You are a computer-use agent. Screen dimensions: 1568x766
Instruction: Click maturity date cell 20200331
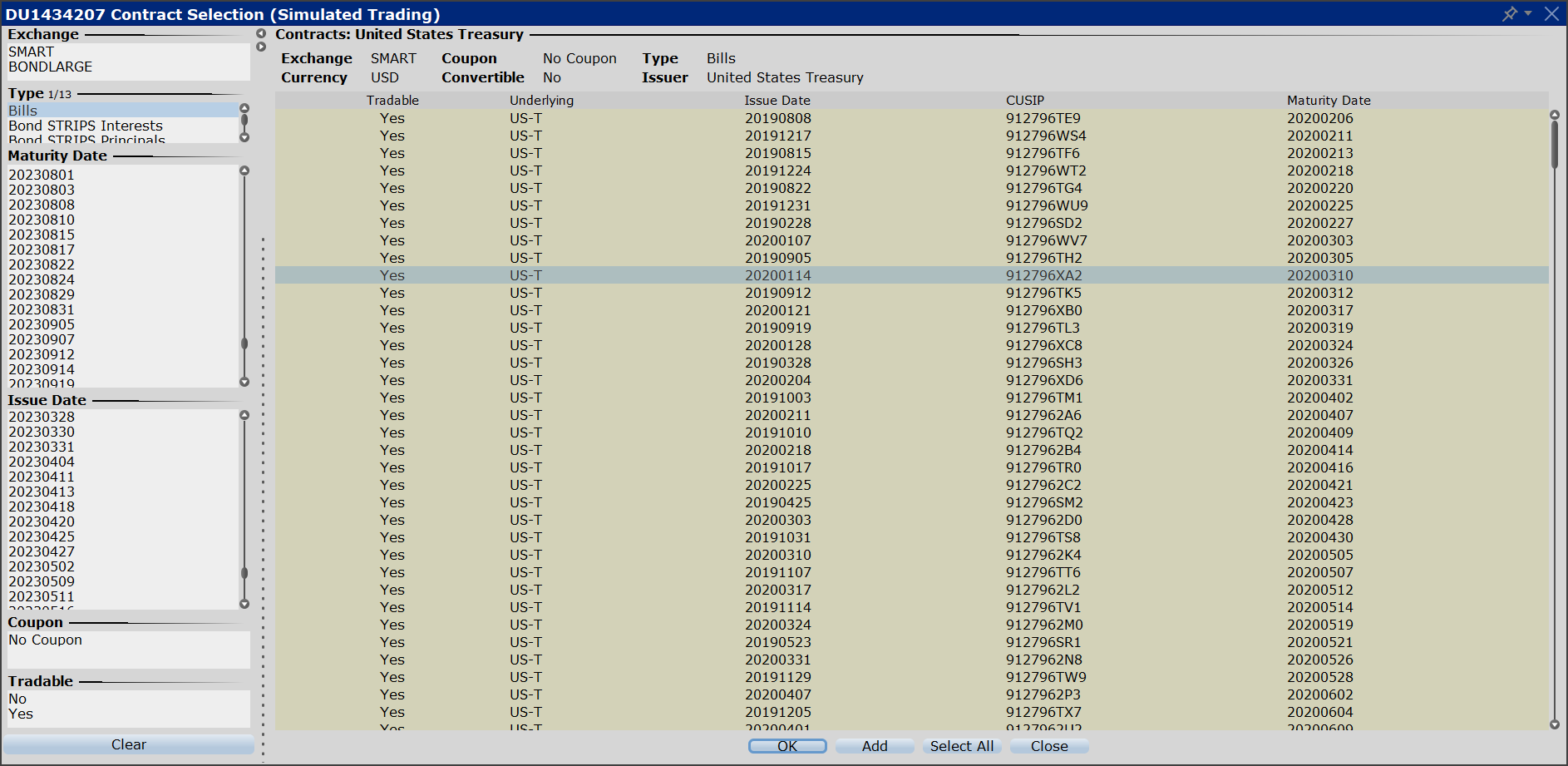pyautogui.click(x=1320, y=380)
